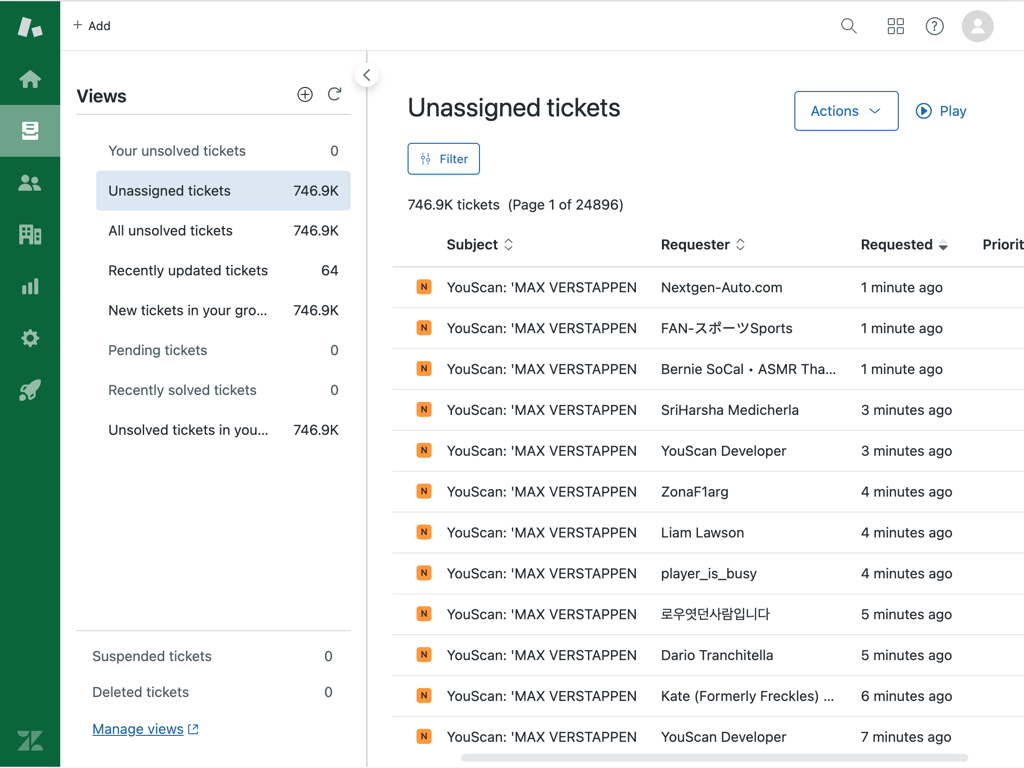This screenshot has width=1024, height=768.
Task: Open Customers icon in left sidebar
Action: [30, 183]
